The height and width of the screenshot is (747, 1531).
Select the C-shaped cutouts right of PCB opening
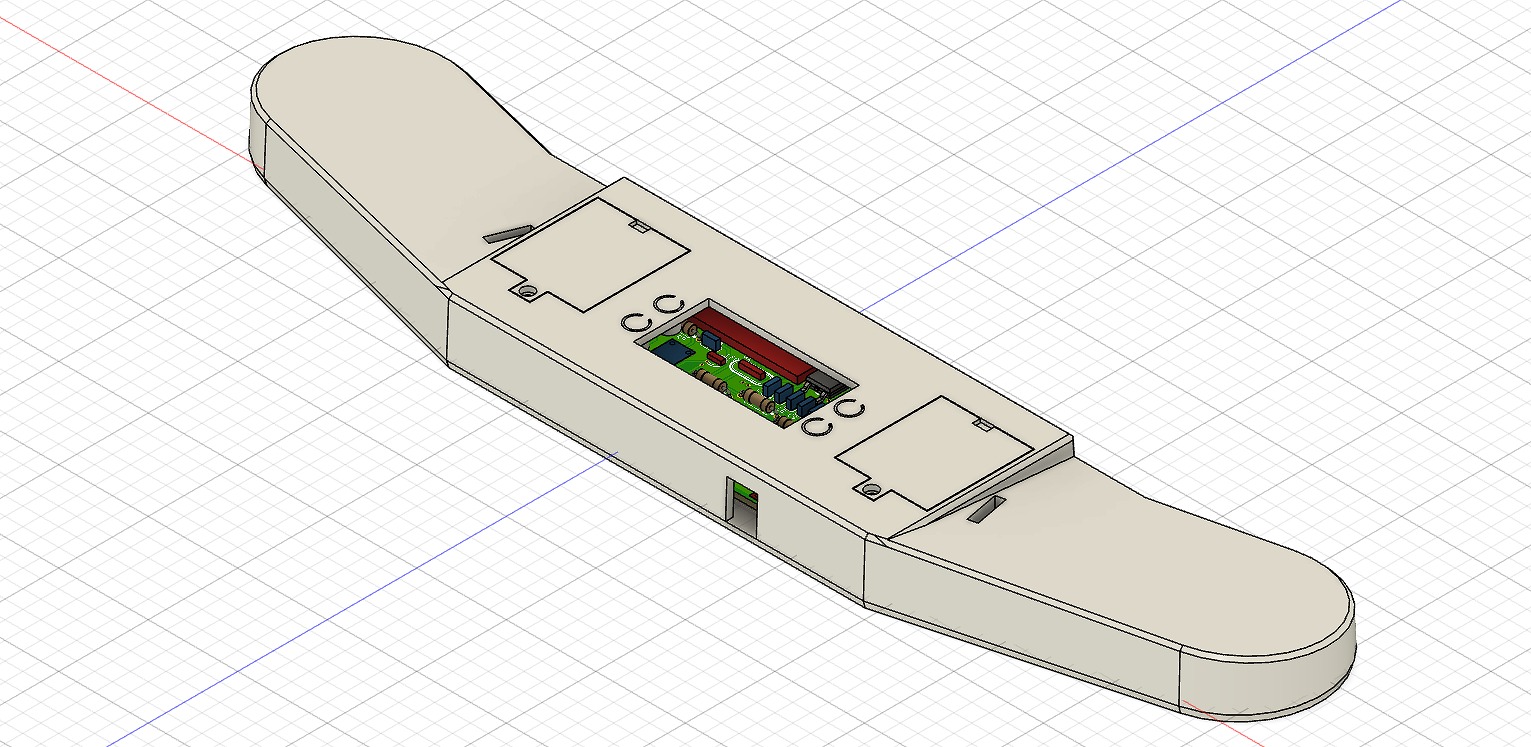832,418
